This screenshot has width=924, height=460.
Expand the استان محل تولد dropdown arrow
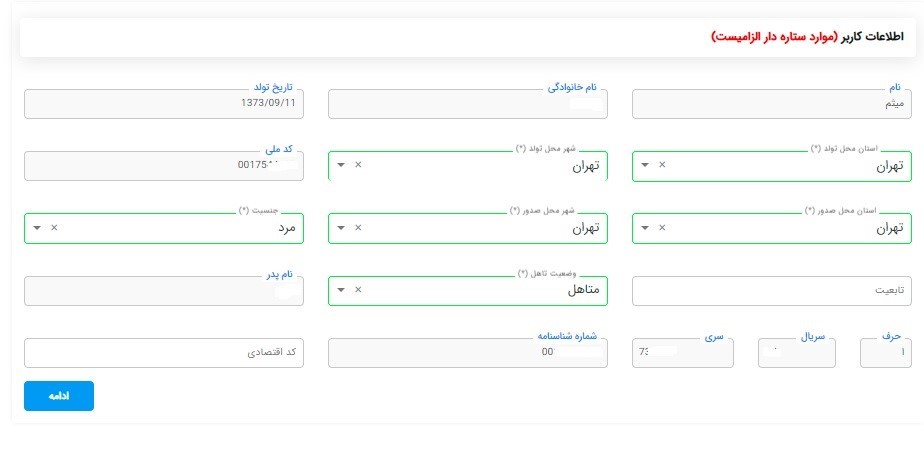(645, 165)
